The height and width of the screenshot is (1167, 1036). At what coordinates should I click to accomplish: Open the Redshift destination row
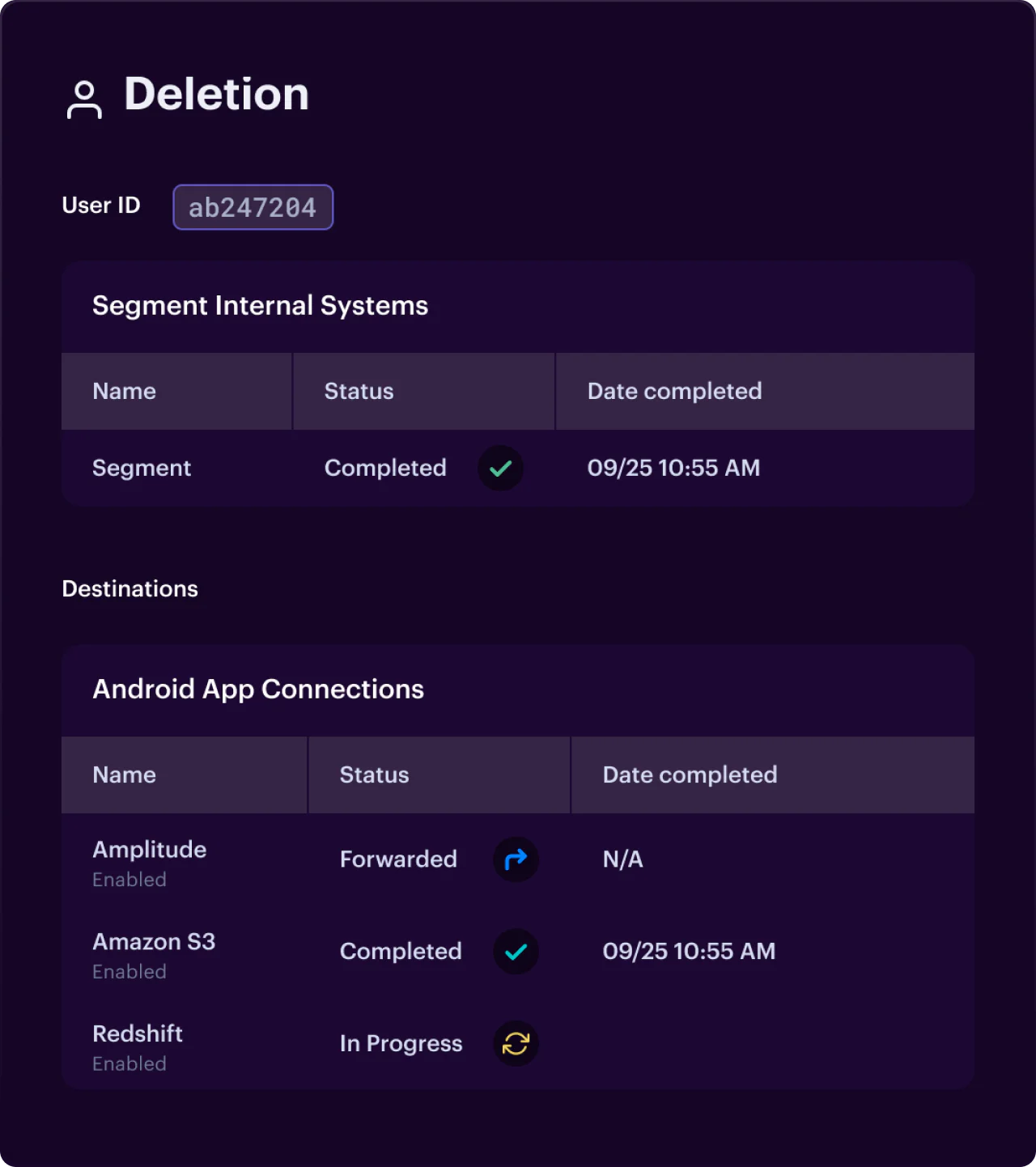click(138, 1034)
